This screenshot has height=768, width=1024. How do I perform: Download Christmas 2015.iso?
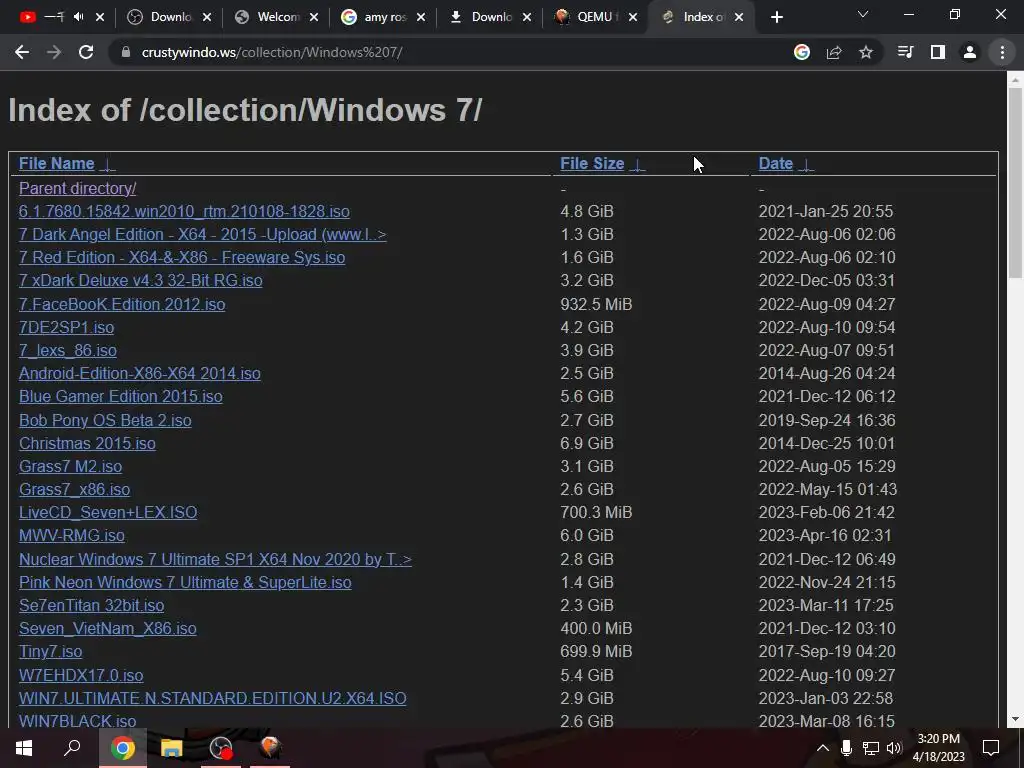(x=88, y=443)
